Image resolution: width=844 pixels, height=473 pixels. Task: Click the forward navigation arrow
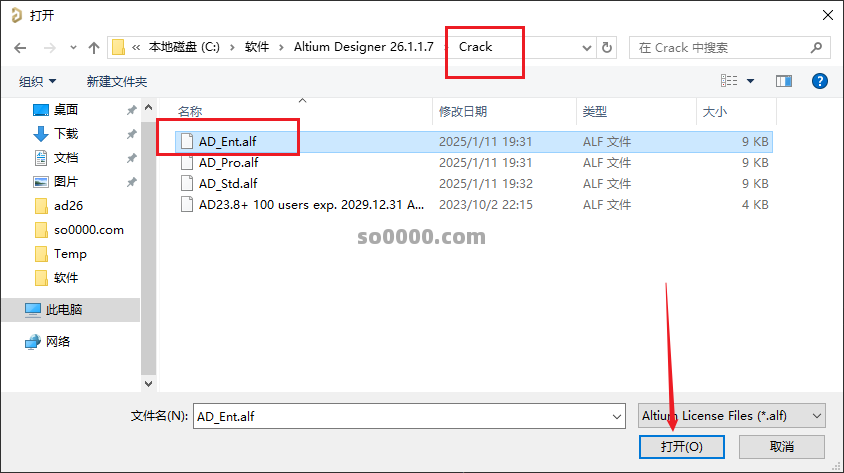(50, 48)
